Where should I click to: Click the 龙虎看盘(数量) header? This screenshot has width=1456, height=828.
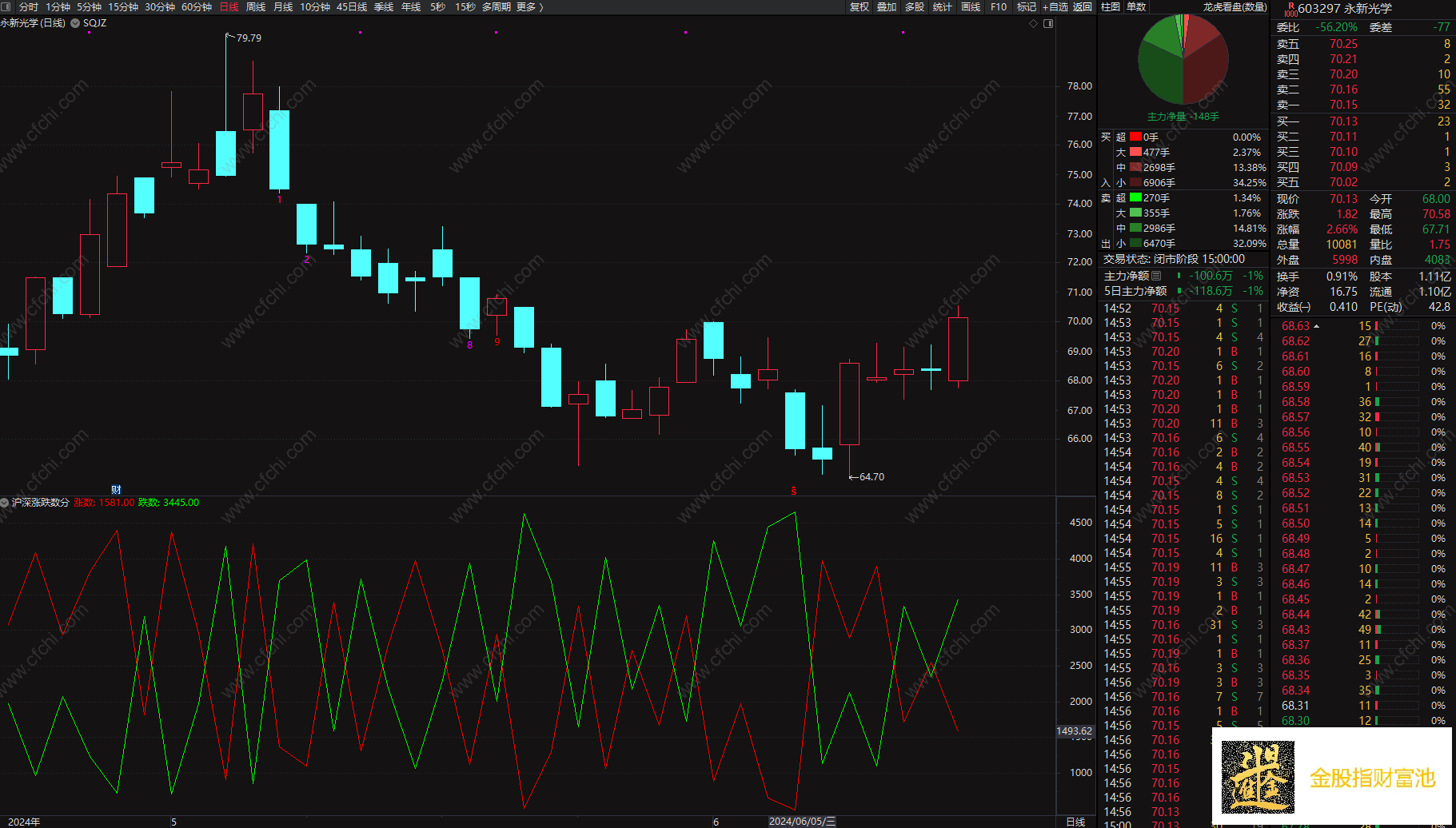[x=1235, y=6]
